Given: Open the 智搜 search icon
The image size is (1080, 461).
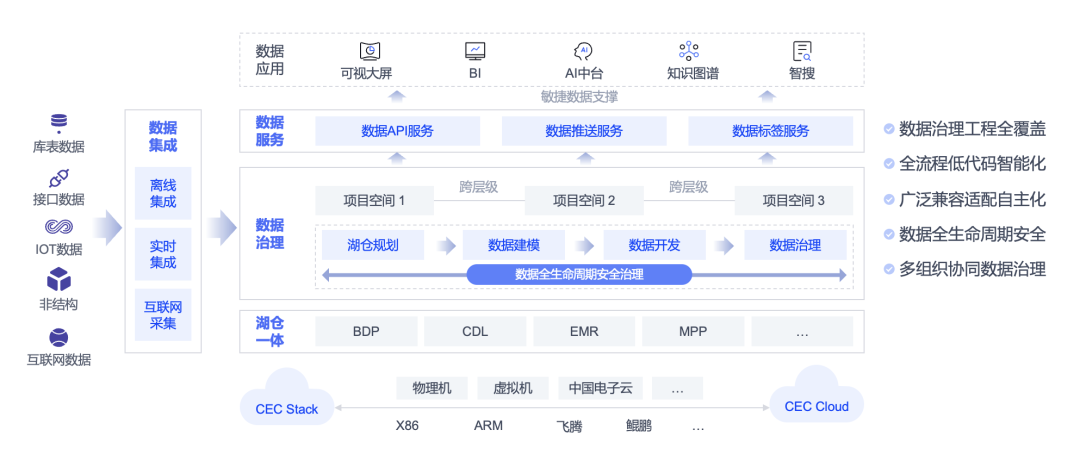Looking at the screenshot, I should (x=802, y=51).
